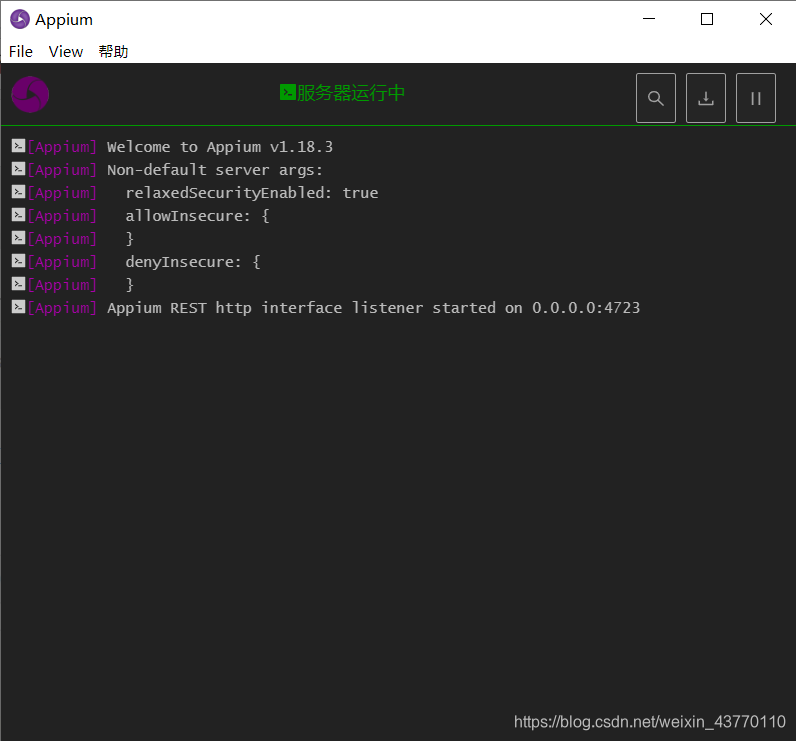The image size is (796, 741).
Task: Select log line 'Welcome to Appium v1.18.3'
Action: 220,147
